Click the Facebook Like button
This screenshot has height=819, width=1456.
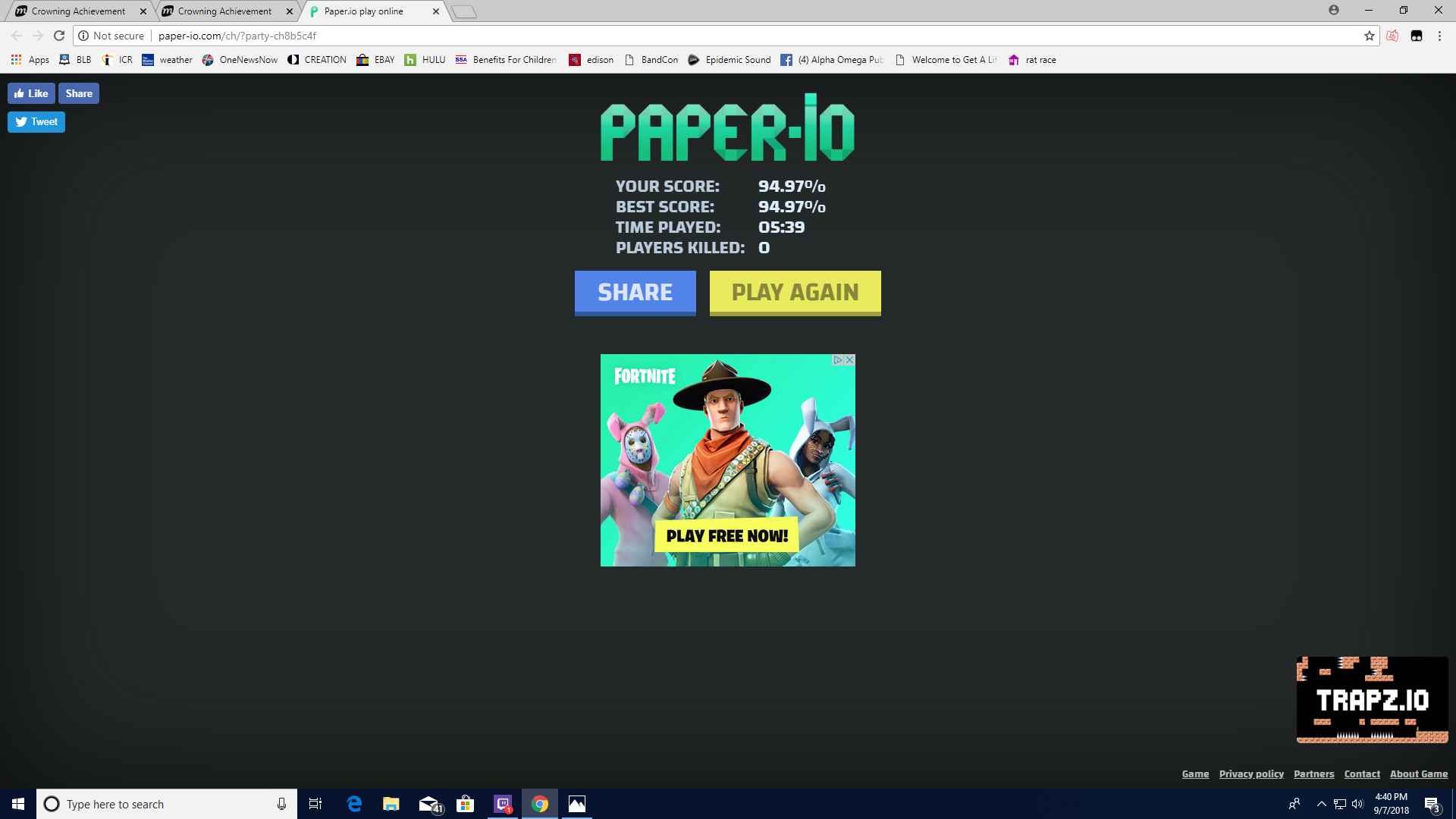31,93
